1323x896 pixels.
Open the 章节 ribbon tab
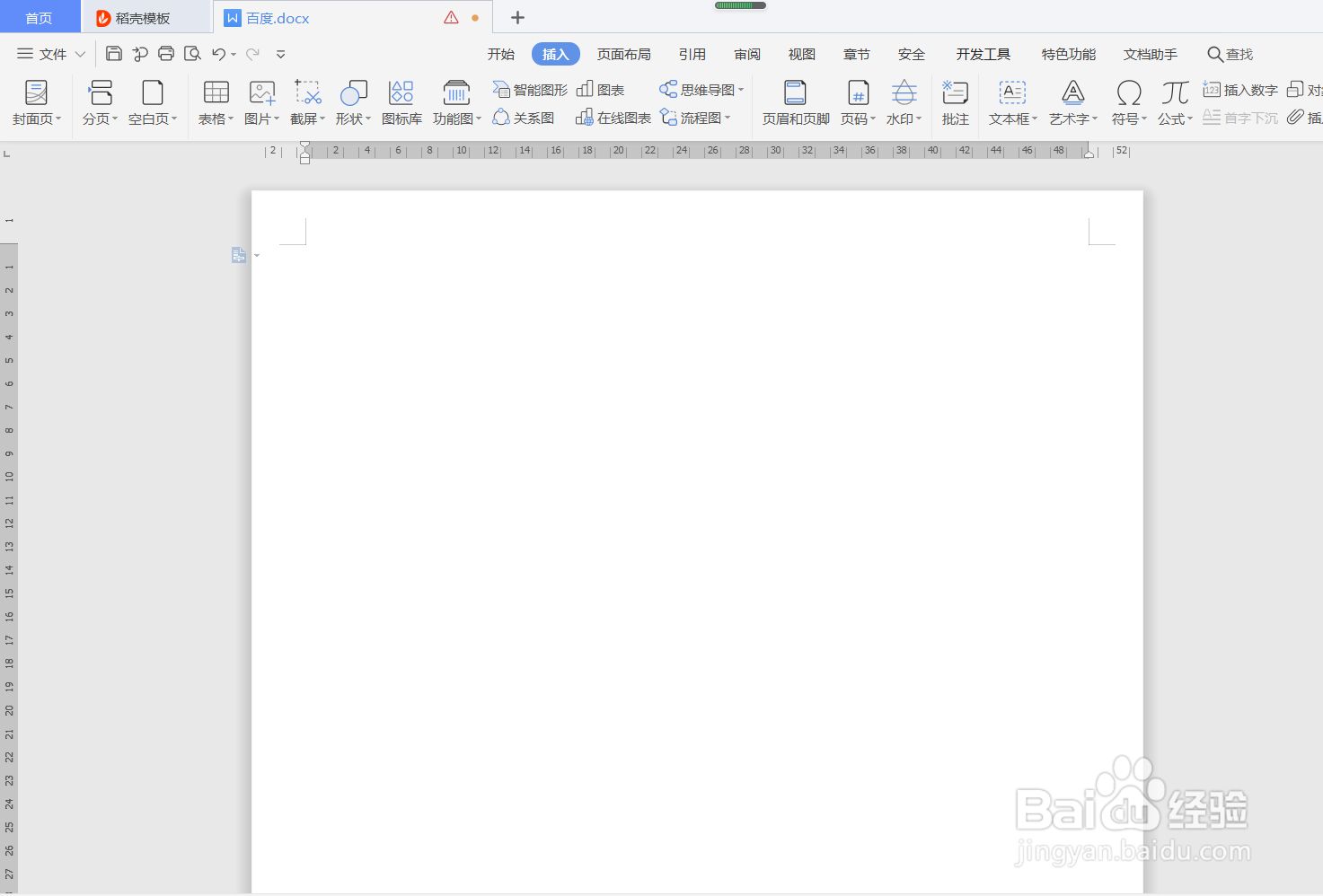[857, 54]
